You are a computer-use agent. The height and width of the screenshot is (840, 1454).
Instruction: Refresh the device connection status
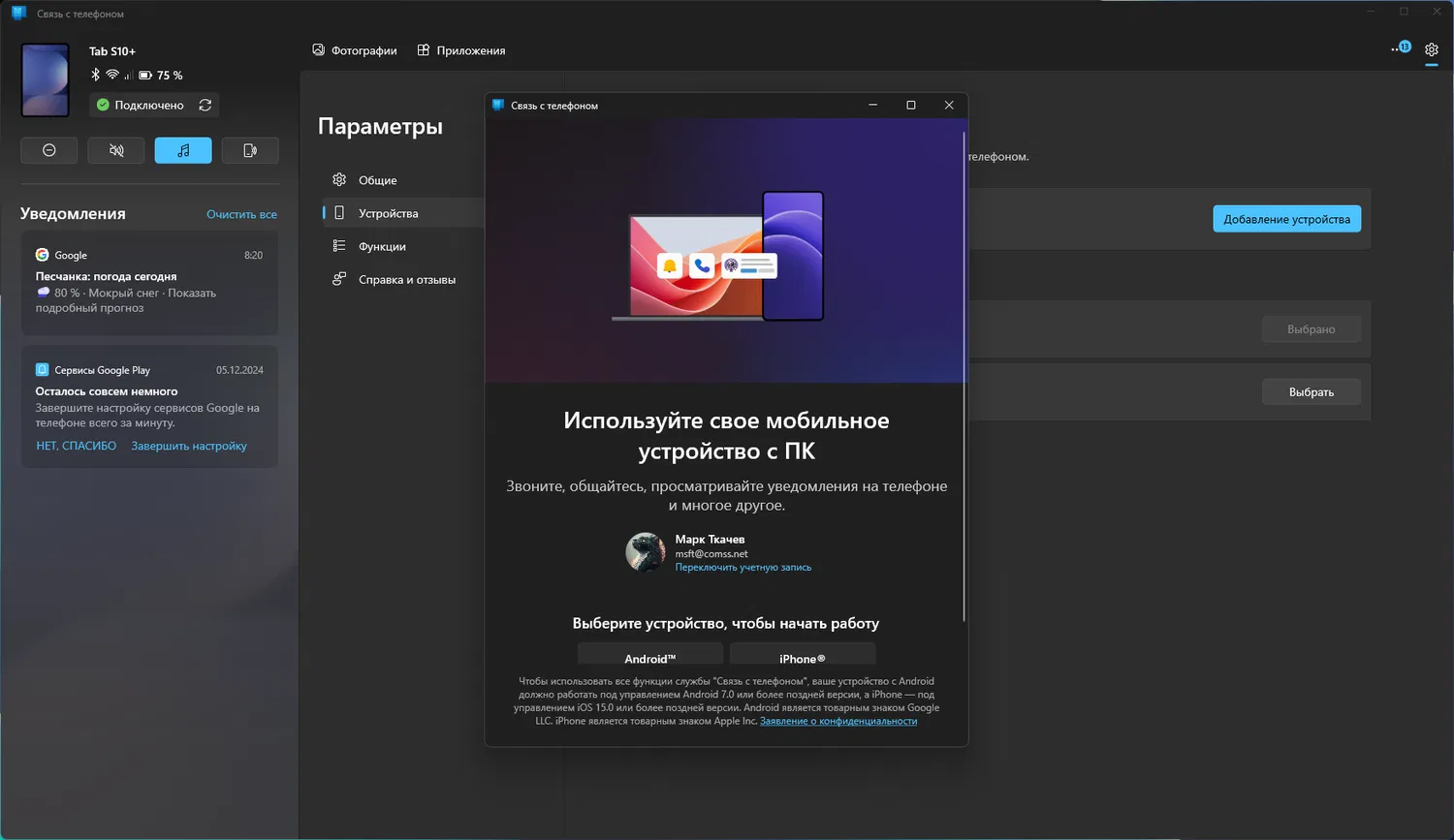tap(205, 105)
